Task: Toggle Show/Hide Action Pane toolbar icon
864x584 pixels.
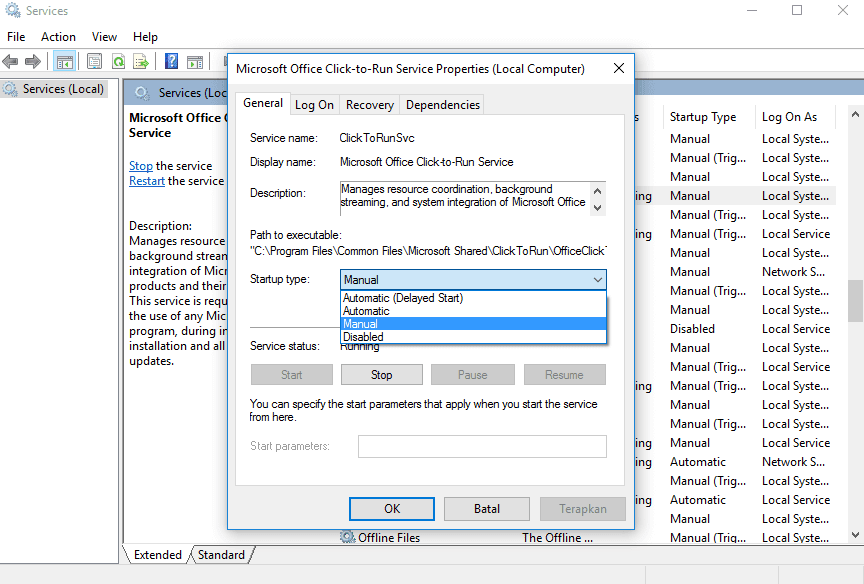Action: click(195, 61)
